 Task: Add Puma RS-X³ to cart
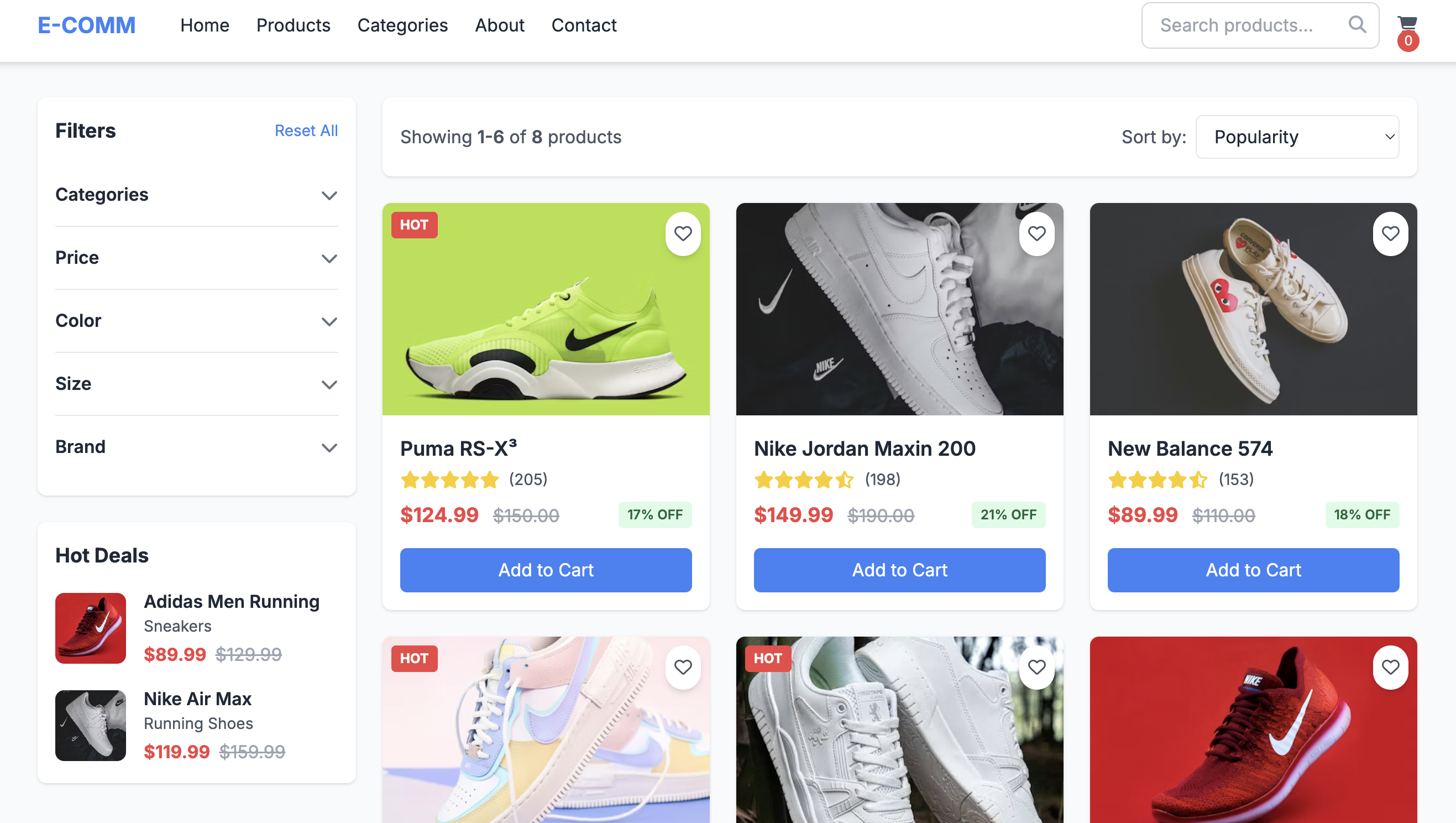546,570
